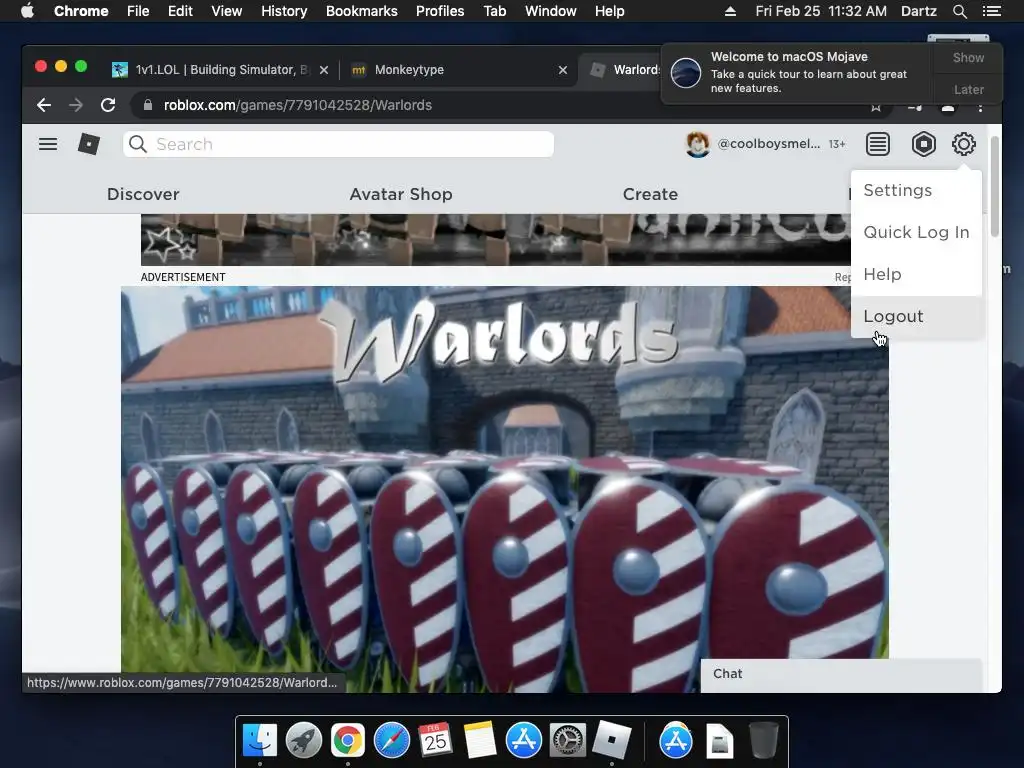Open the Roblox hamburger navigation menu

click(x=48, y=144)
